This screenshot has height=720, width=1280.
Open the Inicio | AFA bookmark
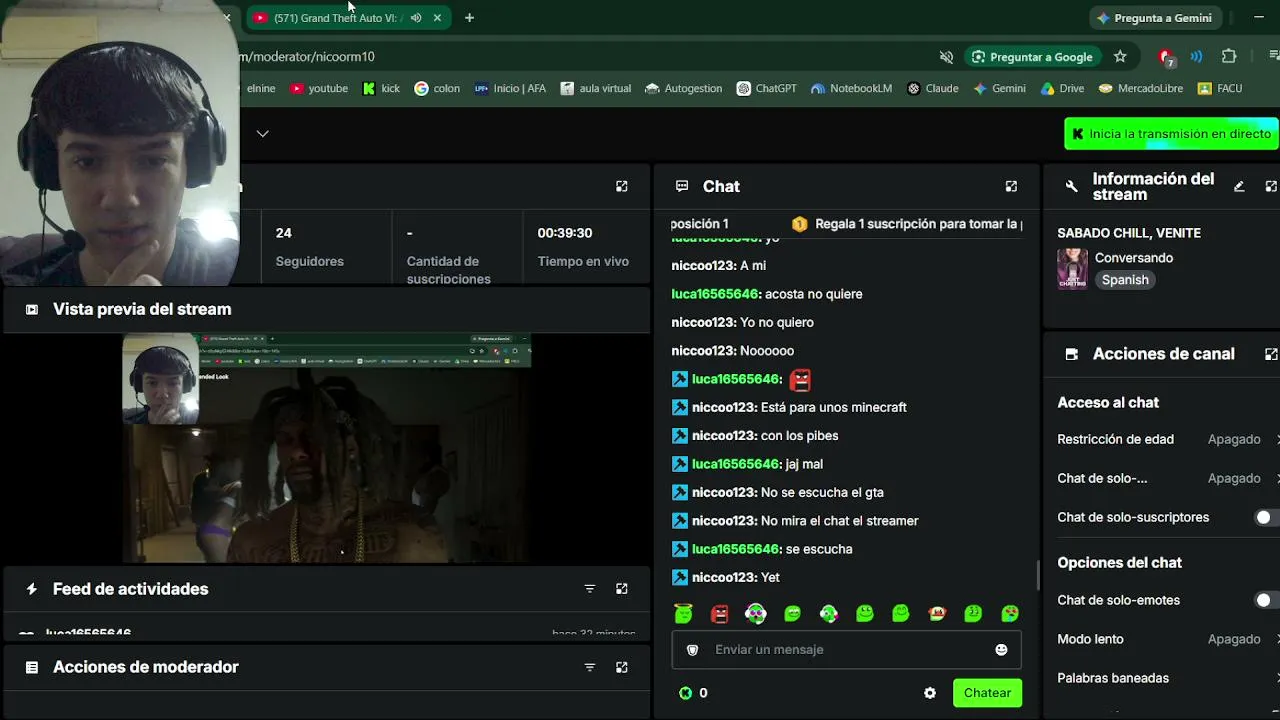[x=510, y=88]
